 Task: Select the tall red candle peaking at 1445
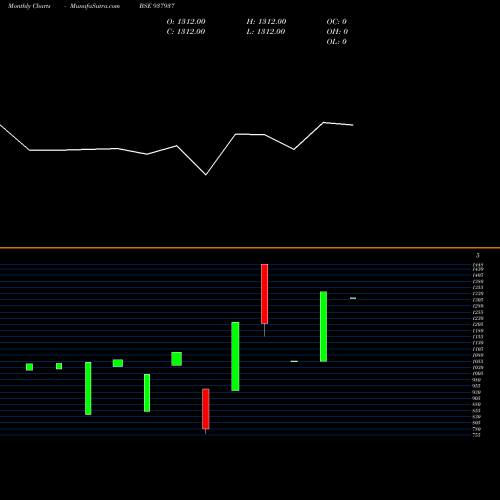pyautogui.click(x=264, y=294)
